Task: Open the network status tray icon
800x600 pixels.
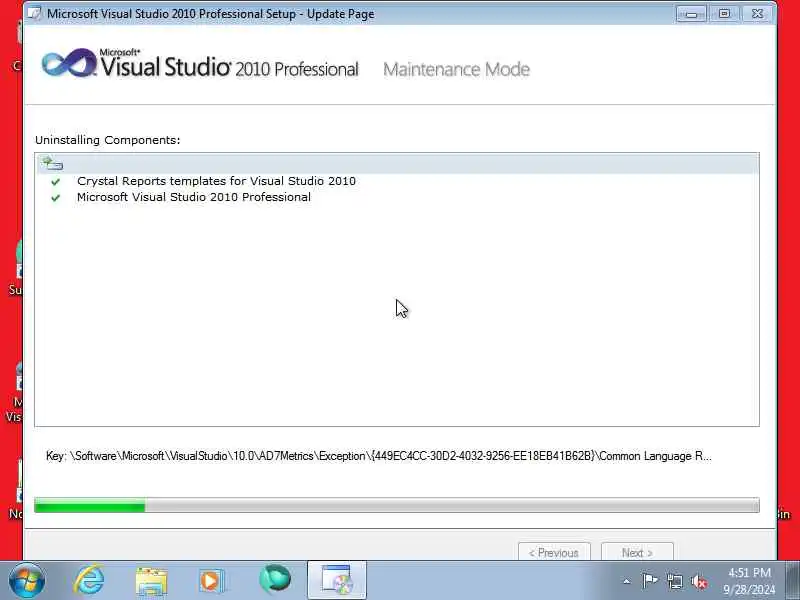Action: tap(675, 581)
